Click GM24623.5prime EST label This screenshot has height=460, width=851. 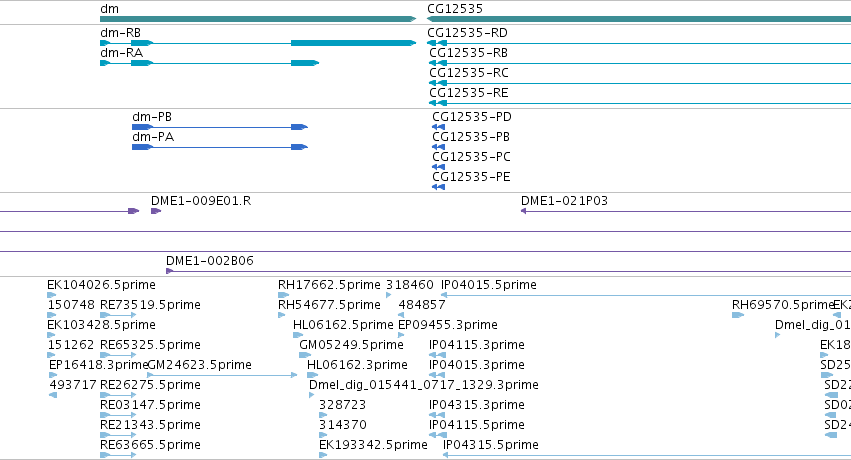tap(200, 365)
